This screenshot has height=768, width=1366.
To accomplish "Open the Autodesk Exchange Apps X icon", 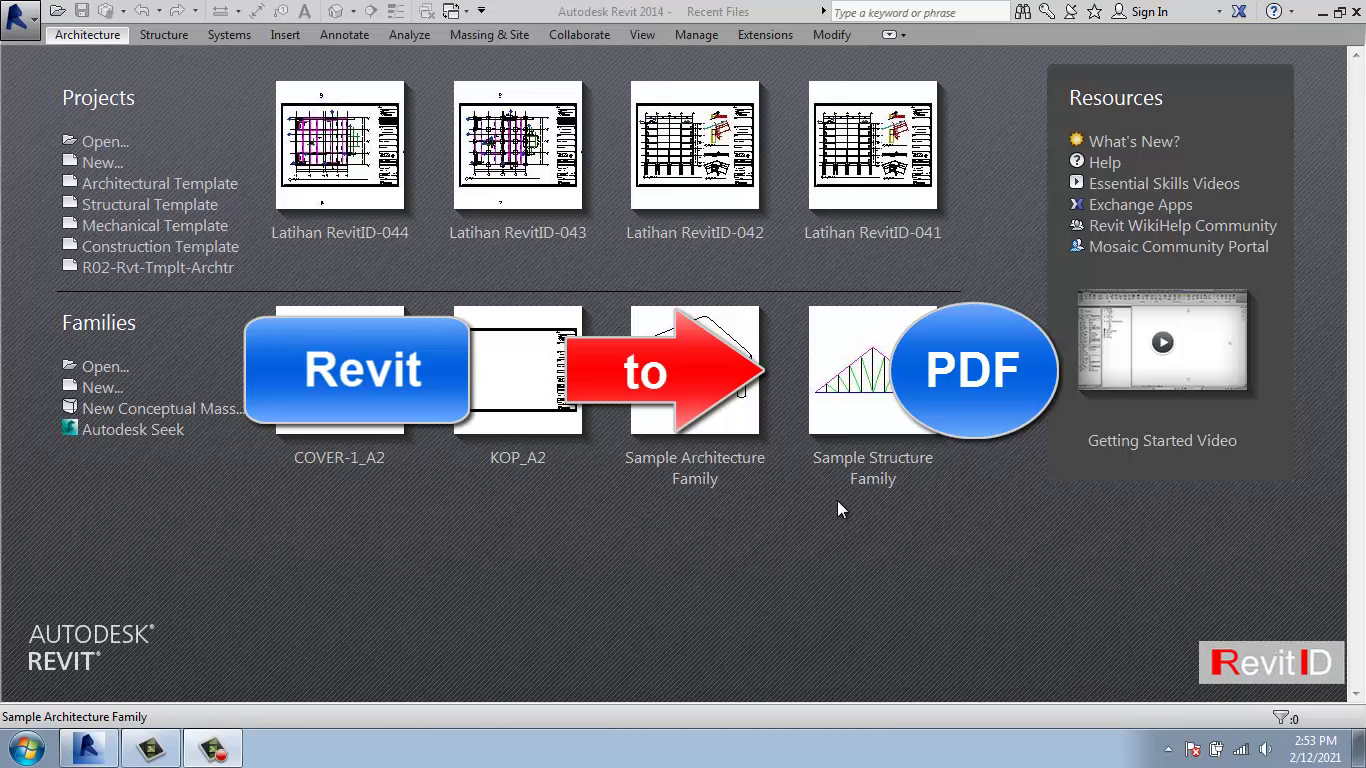I will [1239, 11].
